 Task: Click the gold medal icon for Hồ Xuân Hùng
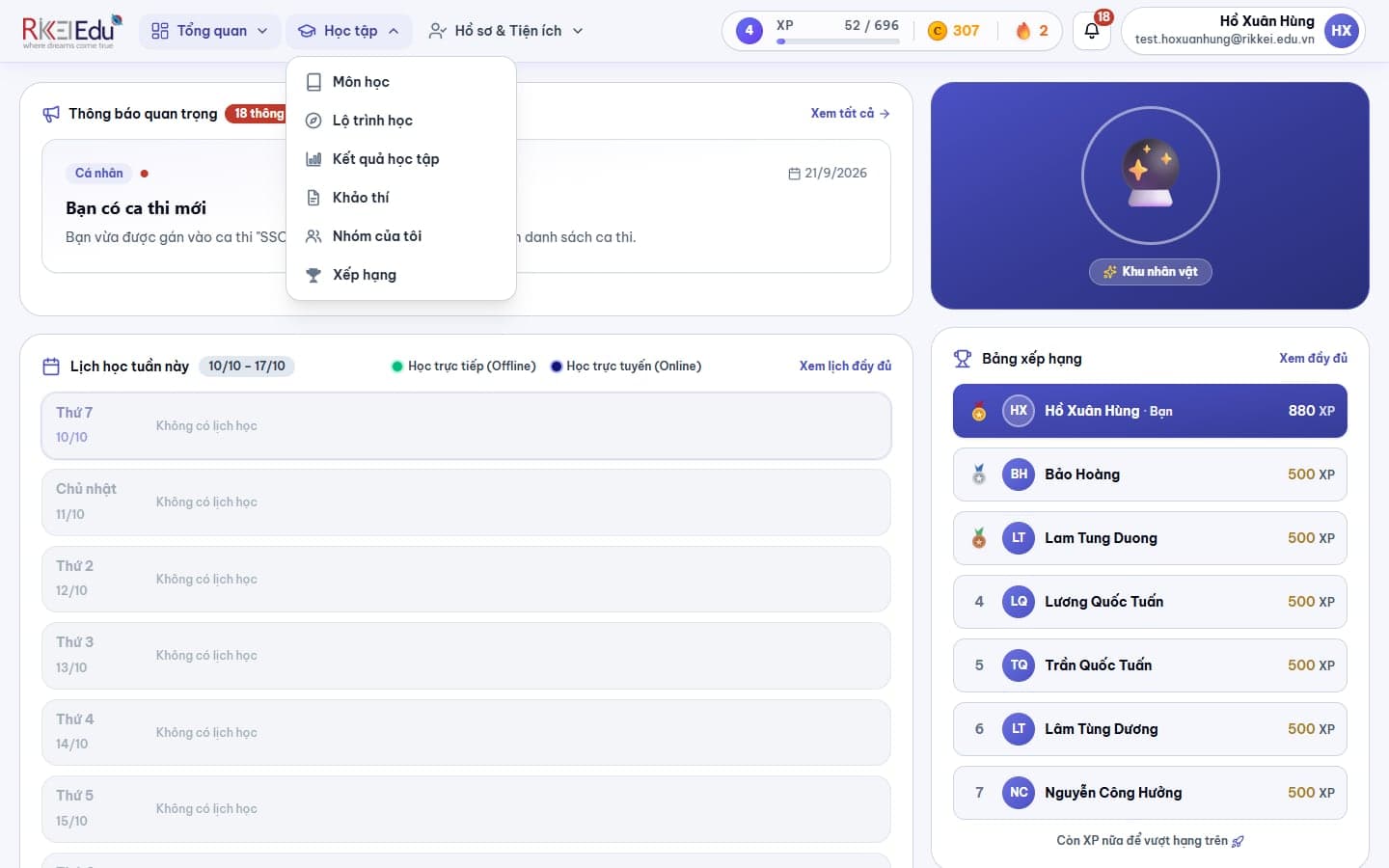point(979,411)
